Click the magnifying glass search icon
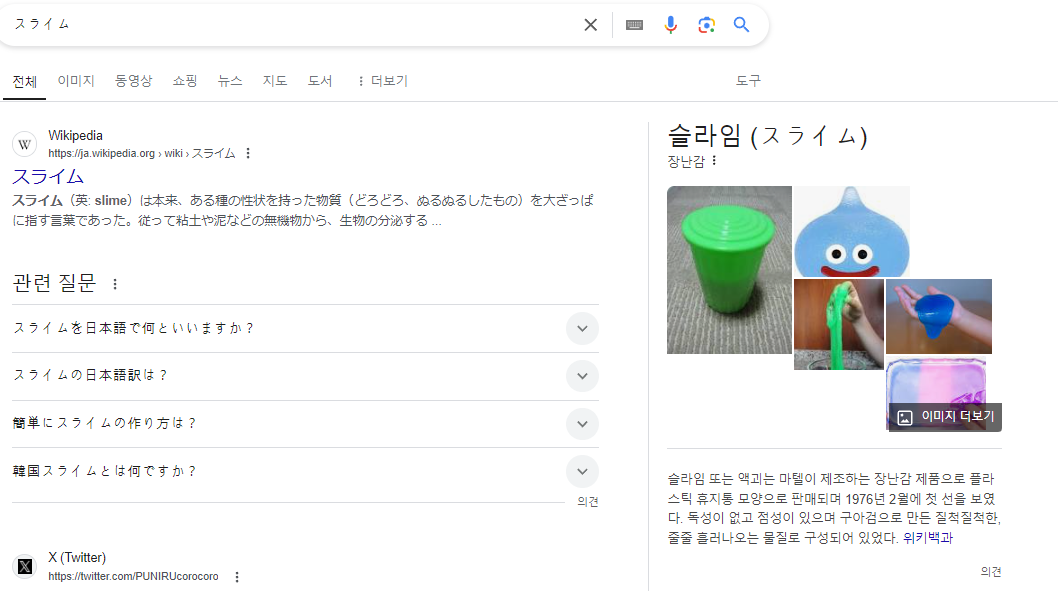Image resolution: width=1058 pixels, height=591 pixels. point(741,24)
